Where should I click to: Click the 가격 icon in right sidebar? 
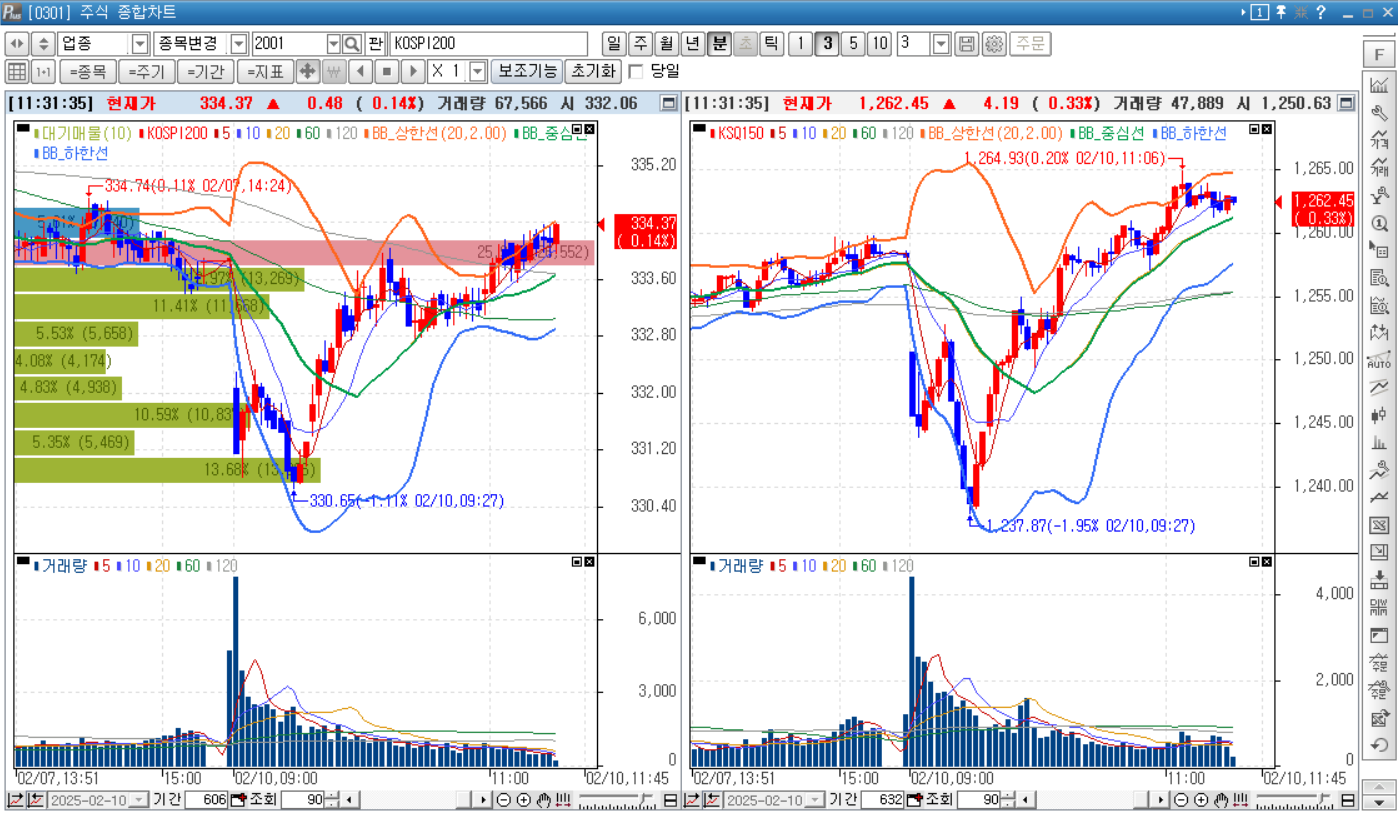(x=1379, y=140)
